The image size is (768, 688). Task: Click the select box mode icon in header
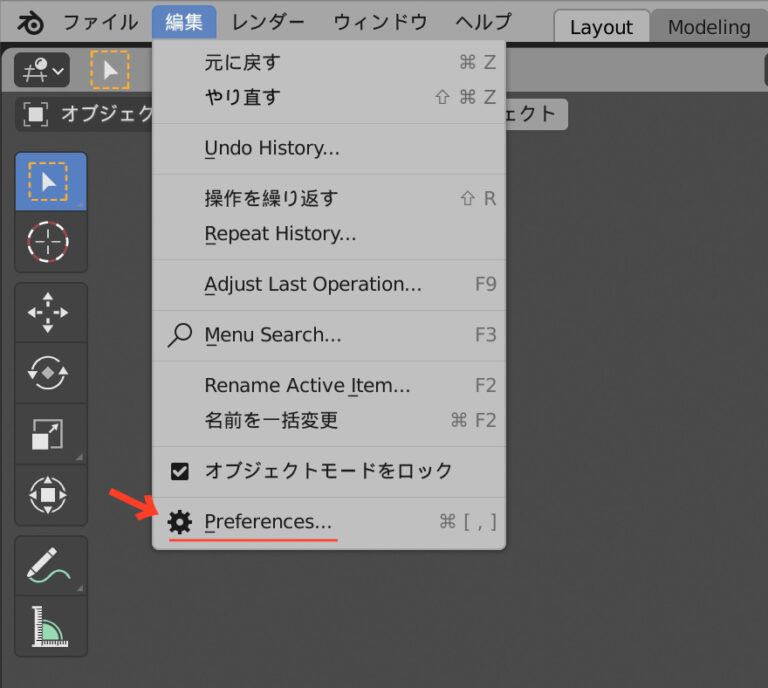point(110,70)
